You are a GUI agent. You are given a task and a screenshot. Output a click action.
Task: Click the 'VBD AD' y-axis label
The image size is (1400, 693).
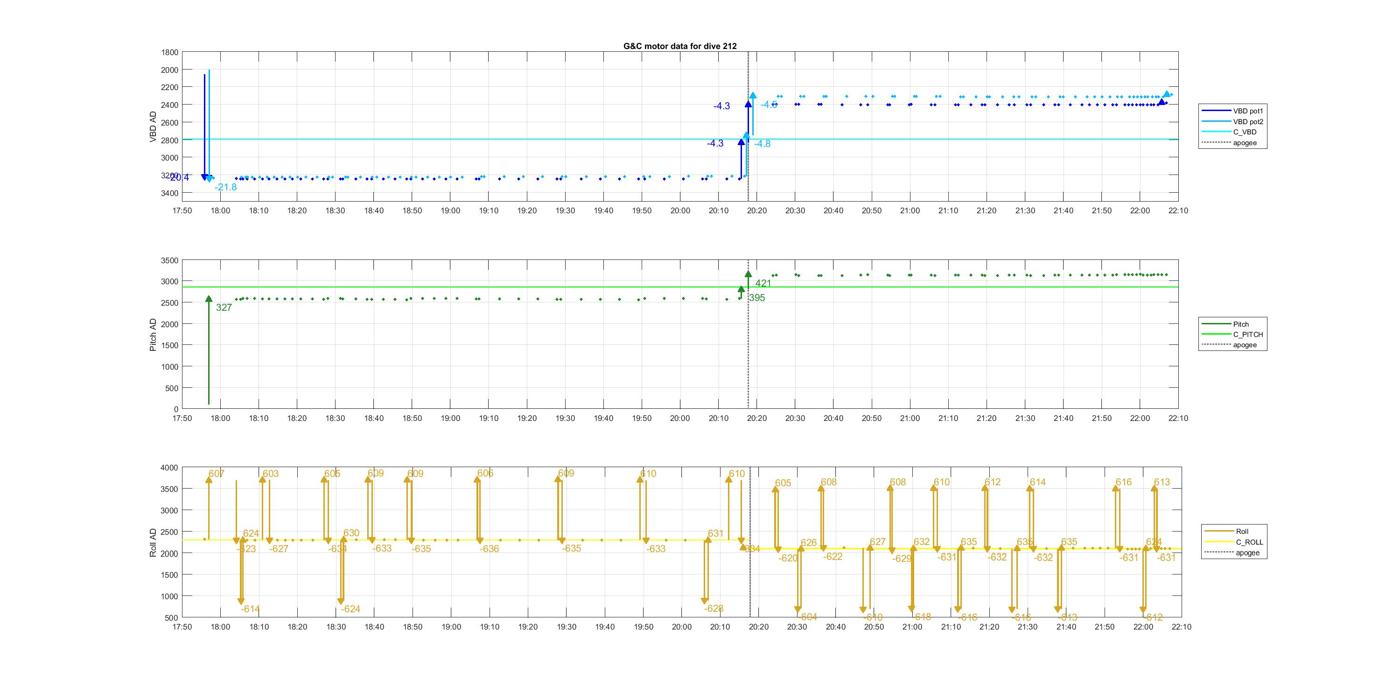point(154,126)
